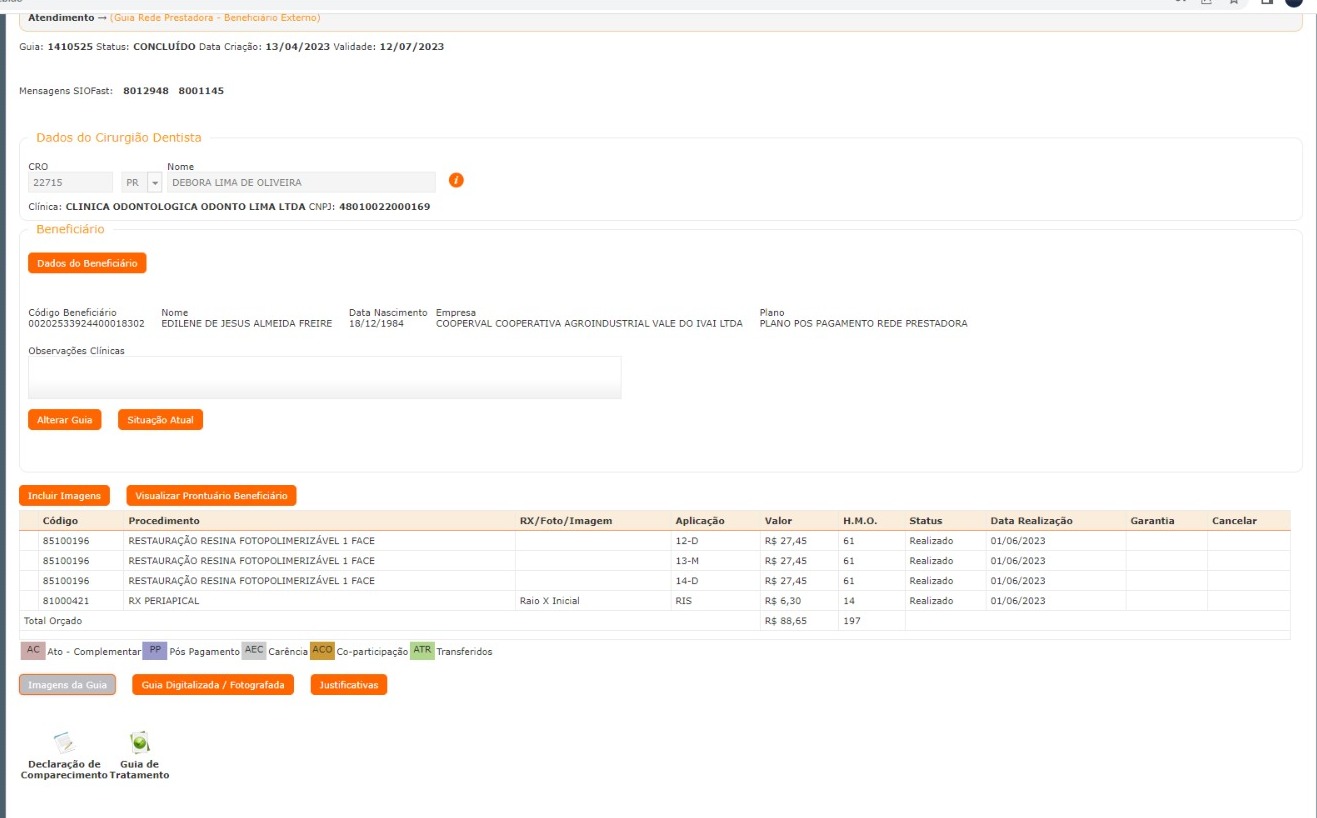Click the AEC Carência legend badge

255,651
